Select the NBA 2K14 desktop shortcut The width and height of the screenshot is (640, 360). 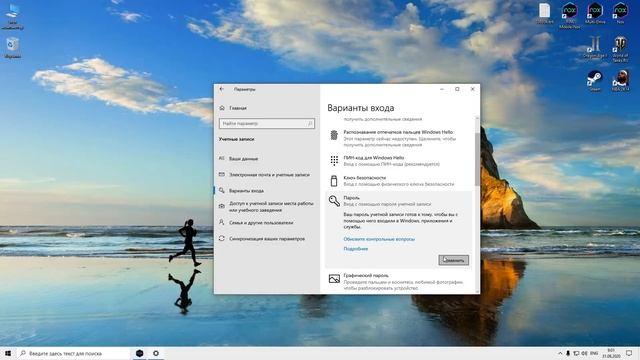(620, 80)
